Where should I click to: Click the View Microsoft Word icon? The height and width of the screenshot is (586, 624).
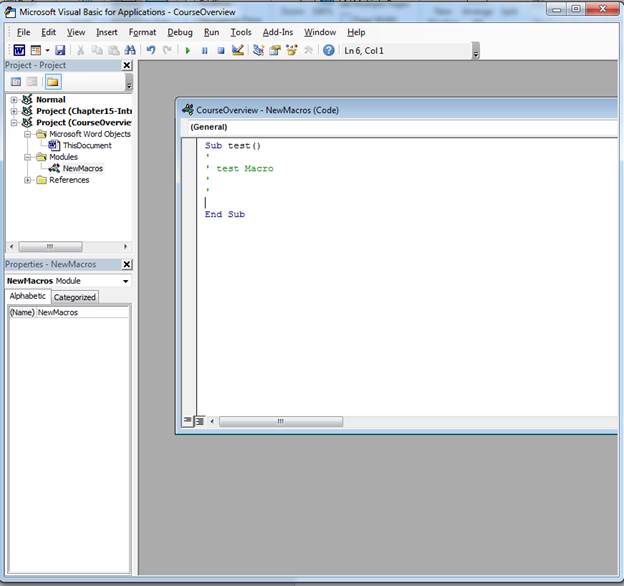[19, 50]
